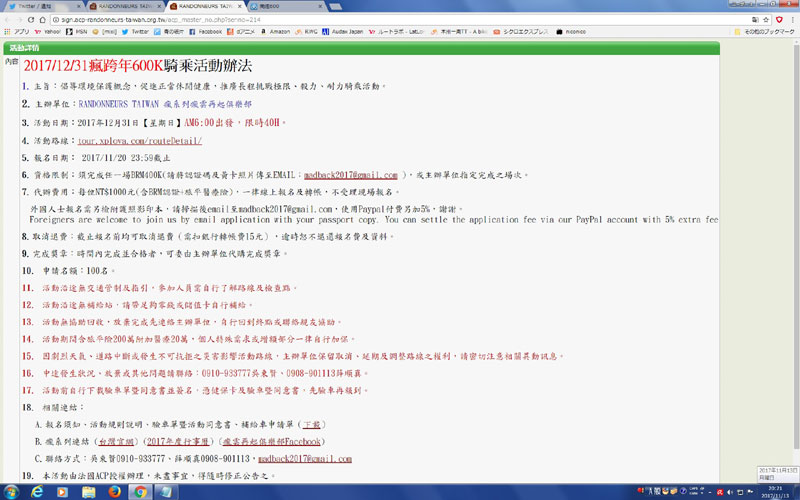Screen dimensions: 800x500
Task: Click the 2017/12/31瘋跨年600K heading text
Action: click(92, 66)
